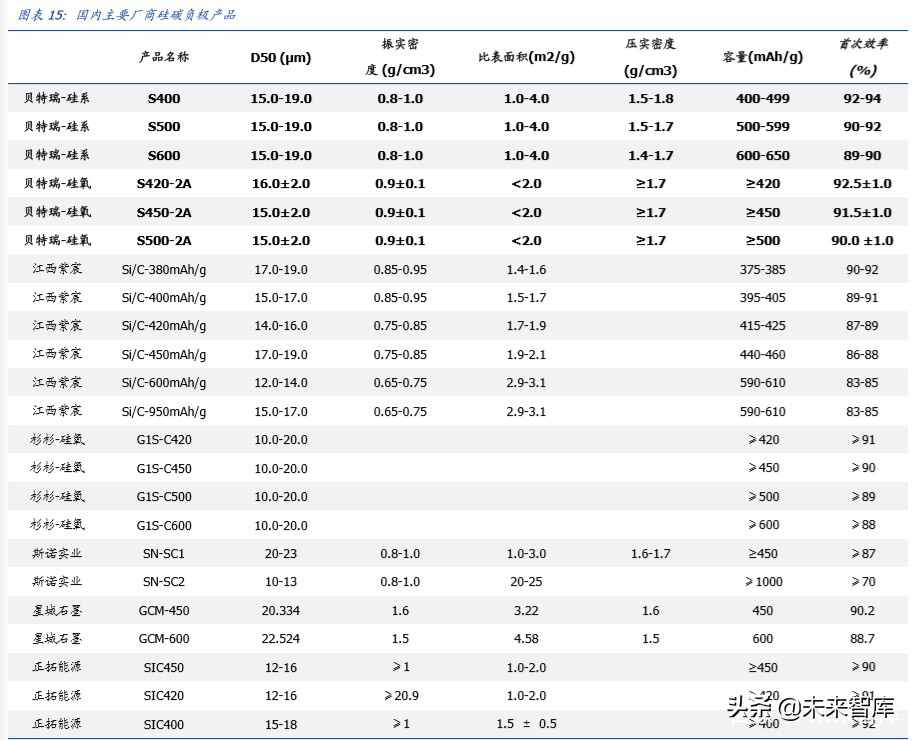Select the 'Si/C-380mAh/g' product cell

[164, 270]
